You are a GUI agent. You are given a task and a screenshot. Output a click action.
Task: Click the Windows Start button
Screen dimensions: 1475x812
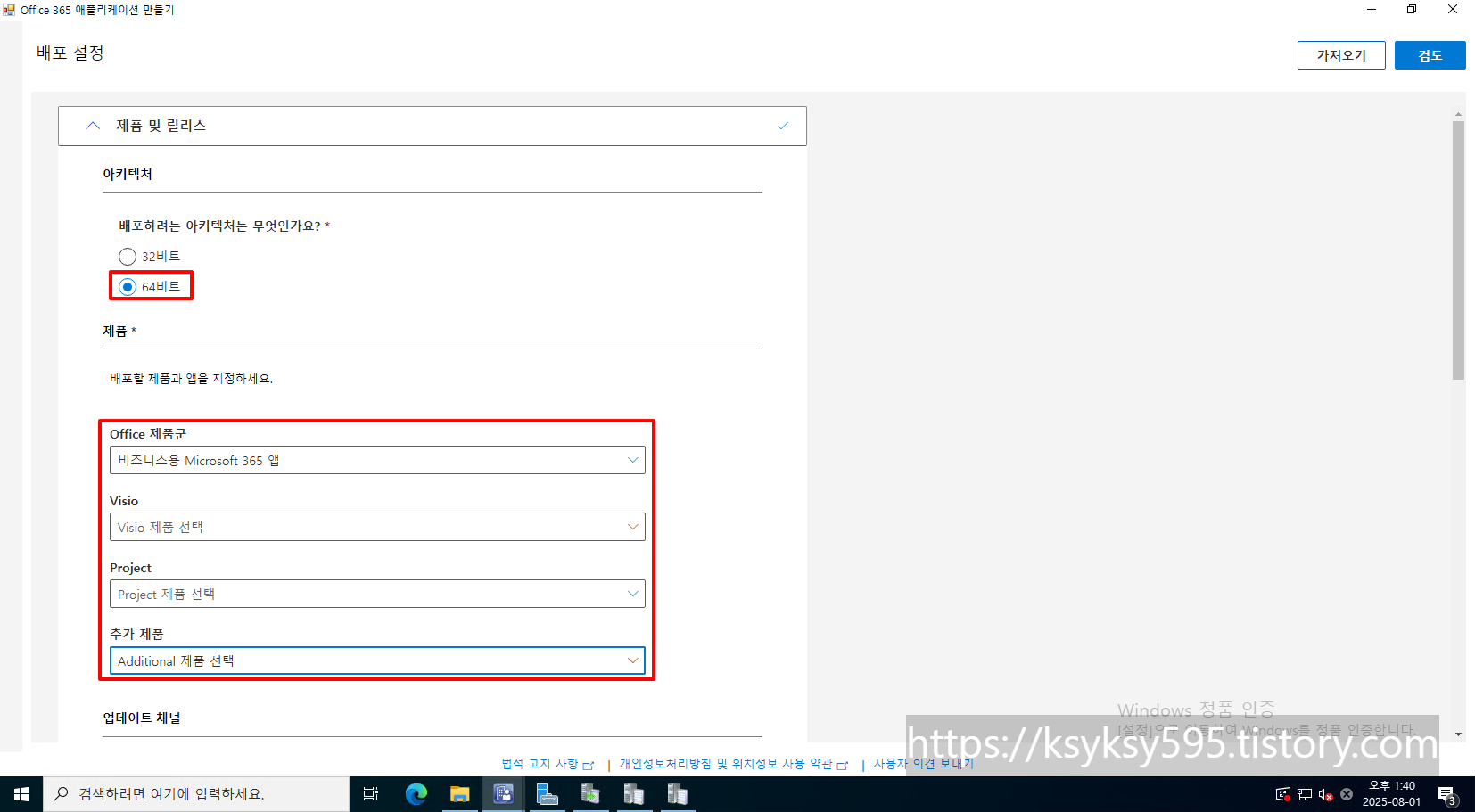pos(21,794)
